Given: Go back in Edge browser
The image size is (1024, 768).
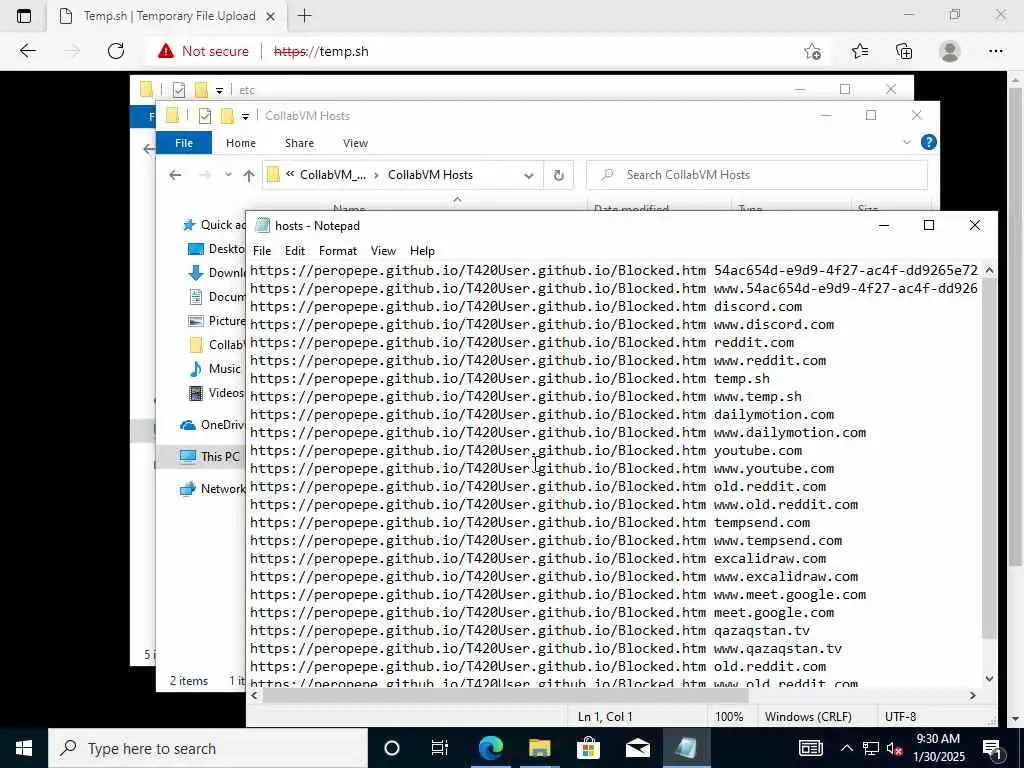Looking at the screenshot, I should (27, 51).
